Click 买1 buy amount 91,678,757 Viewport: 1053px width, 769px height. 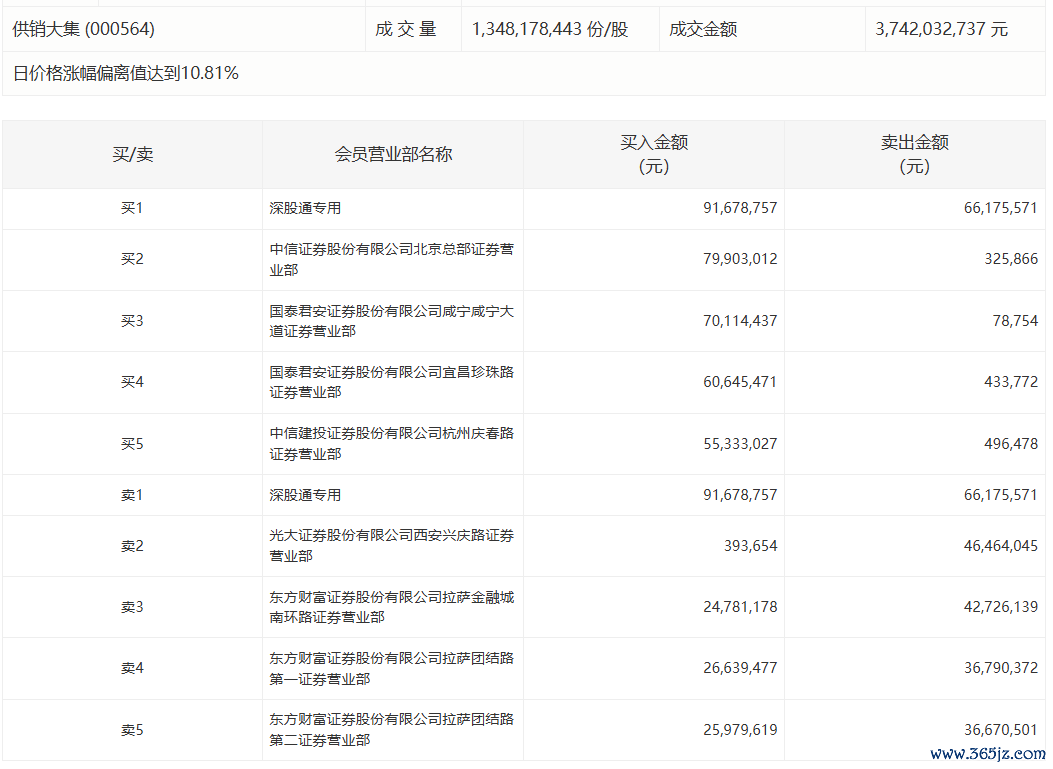(740, 208)
